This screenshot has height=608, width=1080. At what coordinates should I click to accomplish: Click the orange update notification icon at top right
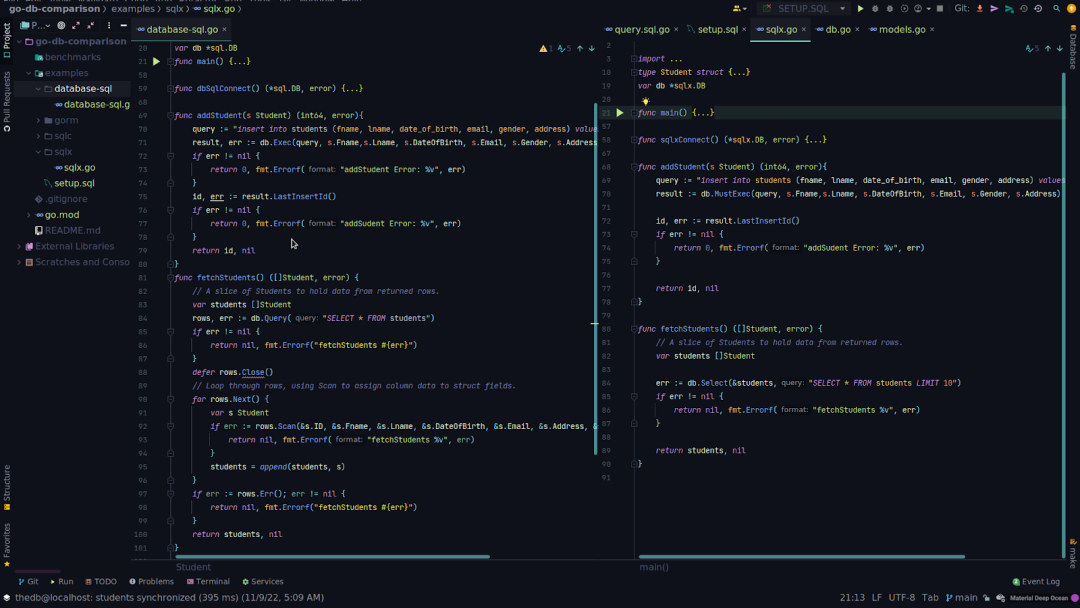tap(1071, 9)
